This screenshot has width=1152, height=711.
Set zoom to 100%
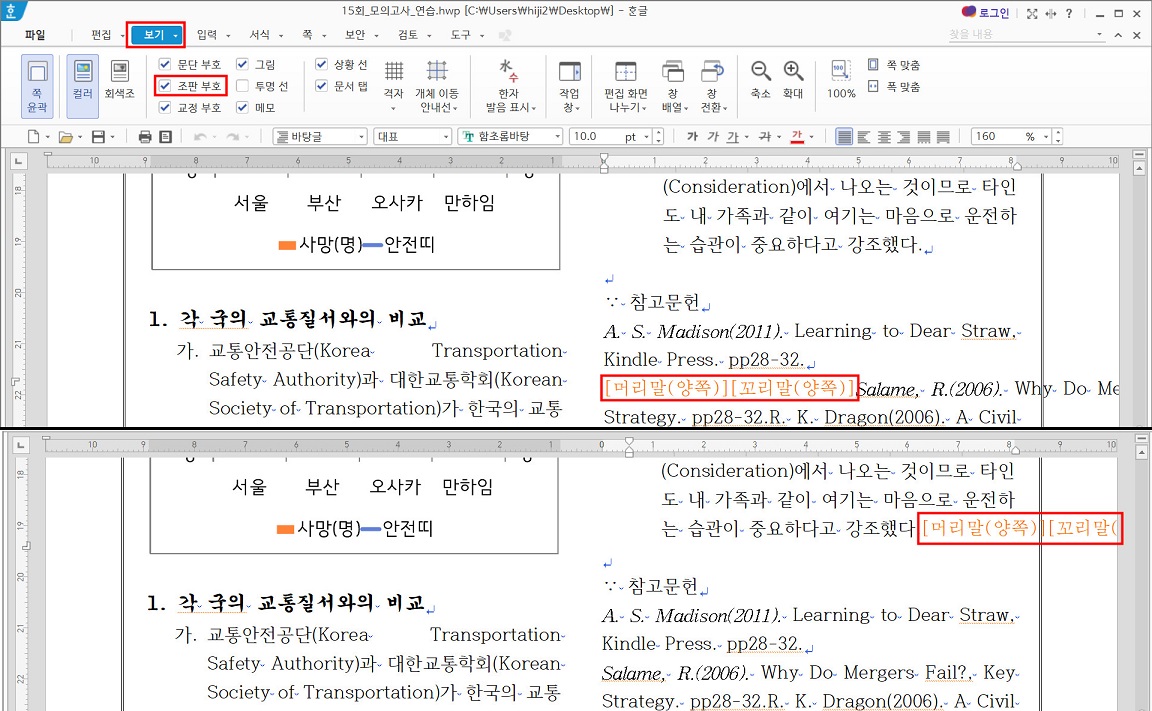(x=841, y=79)
